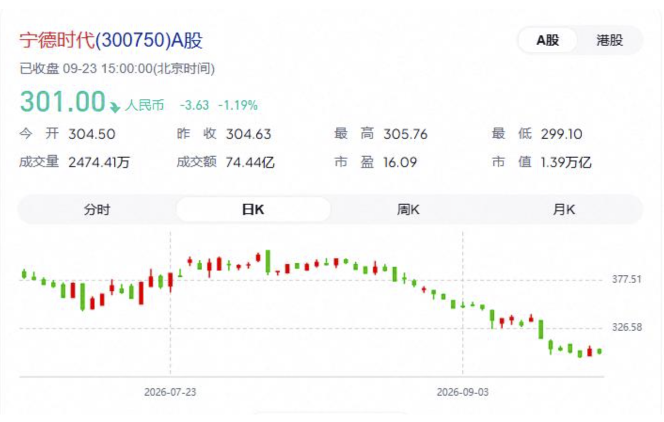664x422 pixels.
Task: Click the 最高 305.76 value
Action: point(405,135)
